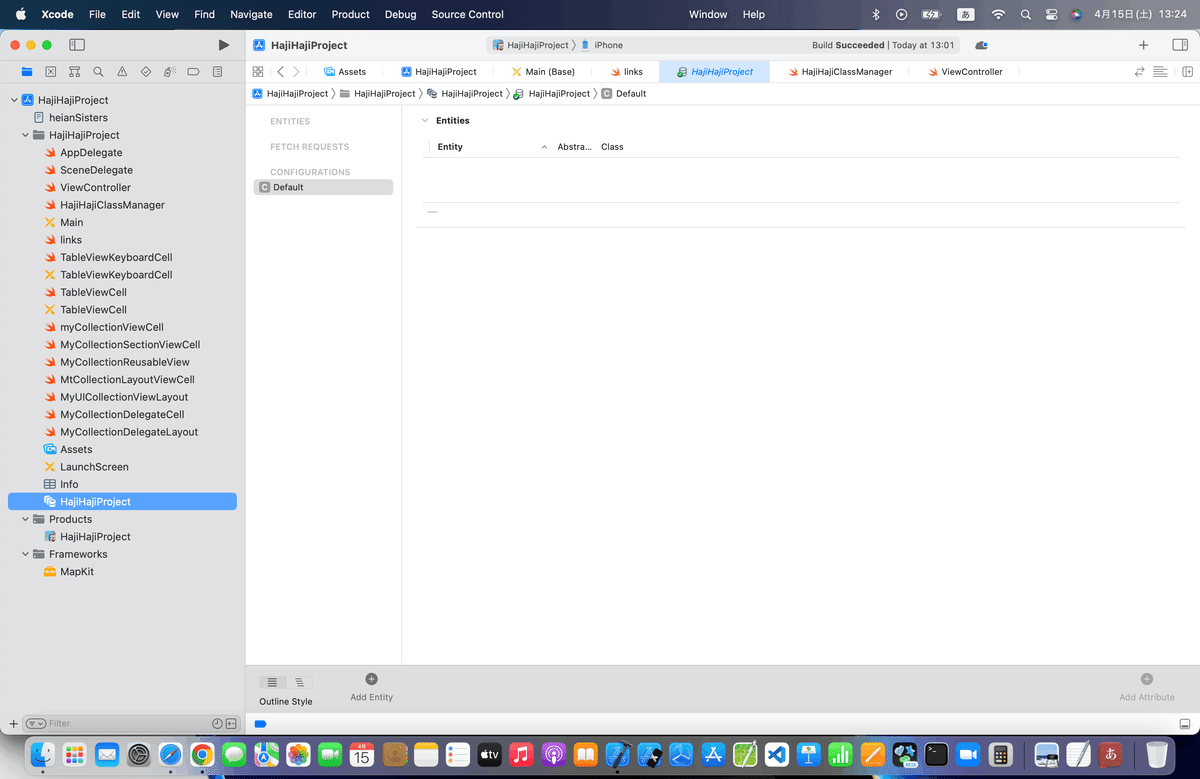Image resolution: width=1200 pixels, height=779 pixels.
Task: Add an editor on the right
Action: 1187,72
